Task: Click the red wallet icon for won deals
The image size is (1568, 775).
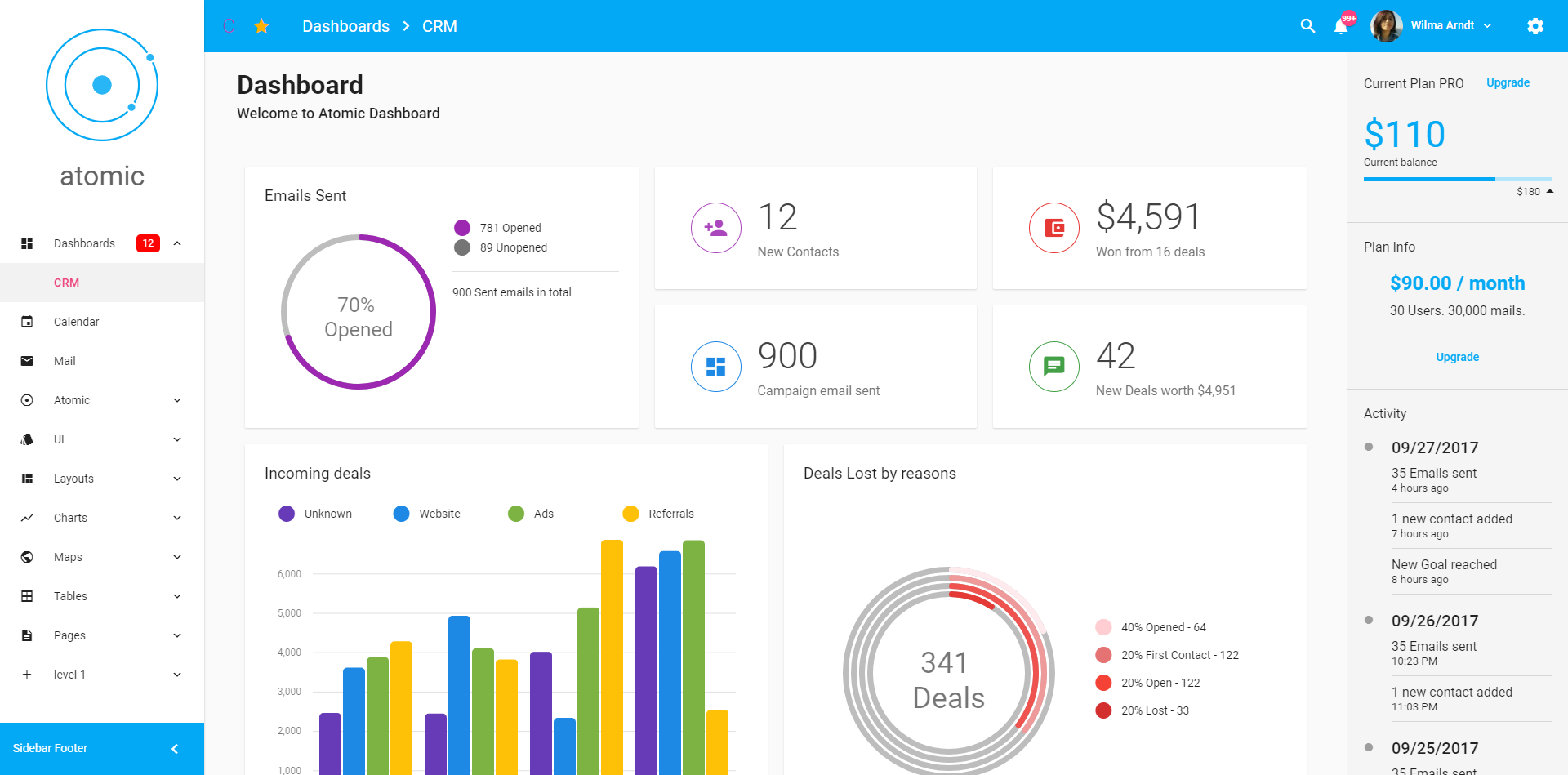Action: (1054, 228)
